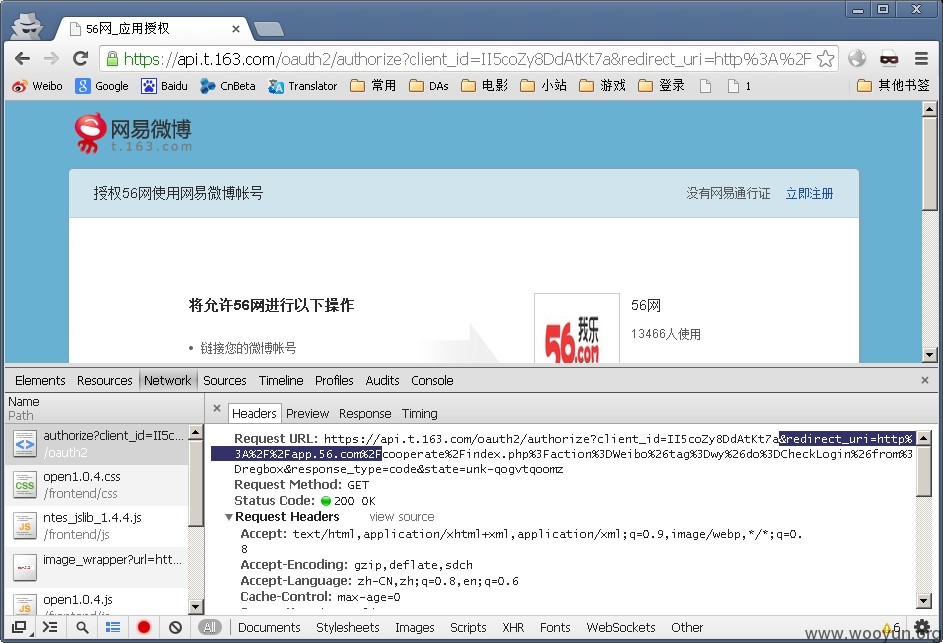
Task: Bookmark this page with the star icon
Action: (x=825, y=58)
